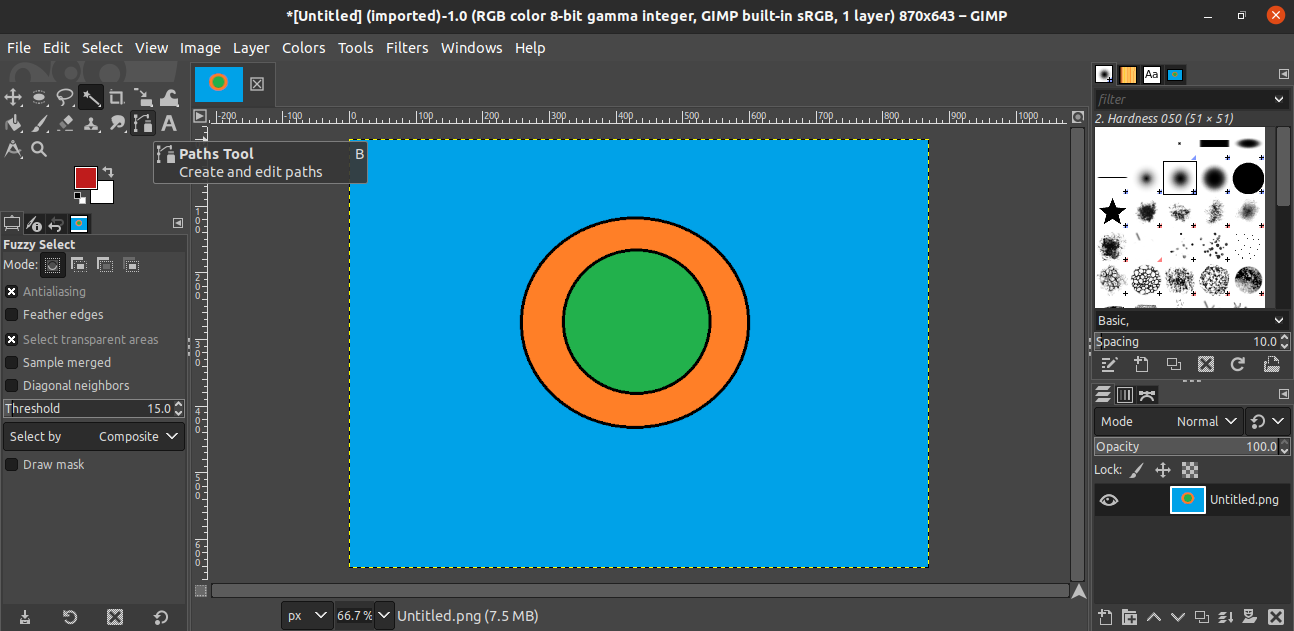Viewport: 1294px width, 631px height.
Task: Open the Filters menu
Action: coord(407,48)
